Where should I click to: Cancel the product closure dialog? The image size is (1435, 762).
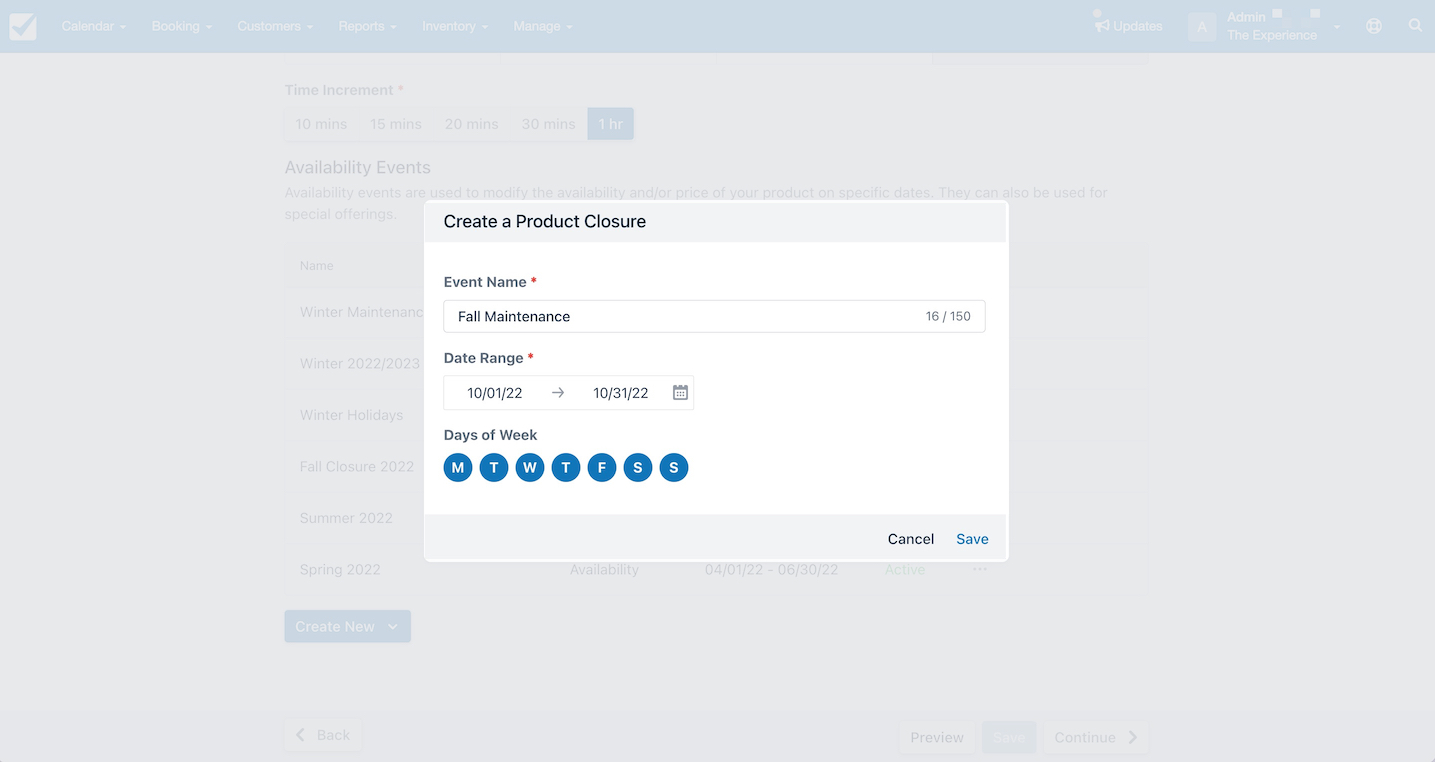pyautogui.click(x=911, y=539)
